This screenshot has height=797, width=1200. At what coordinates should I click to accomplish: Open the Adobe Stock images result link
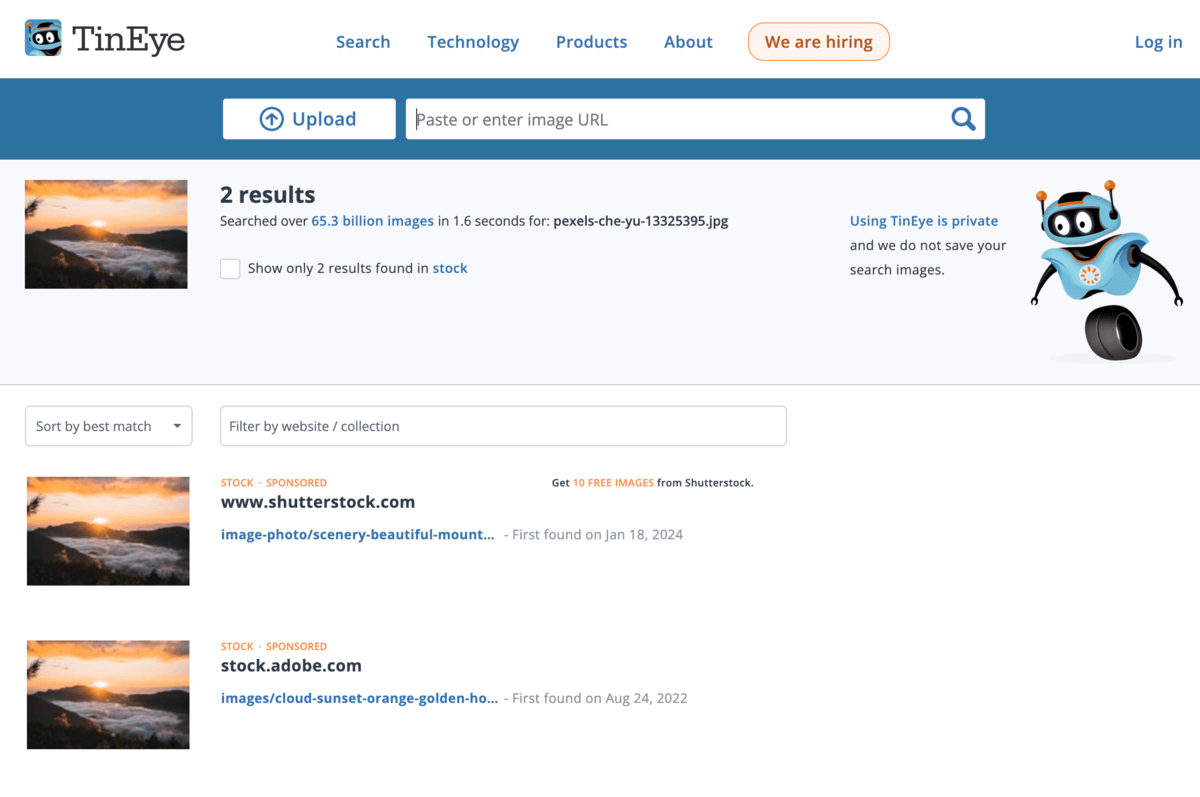[x=359, y=698]
